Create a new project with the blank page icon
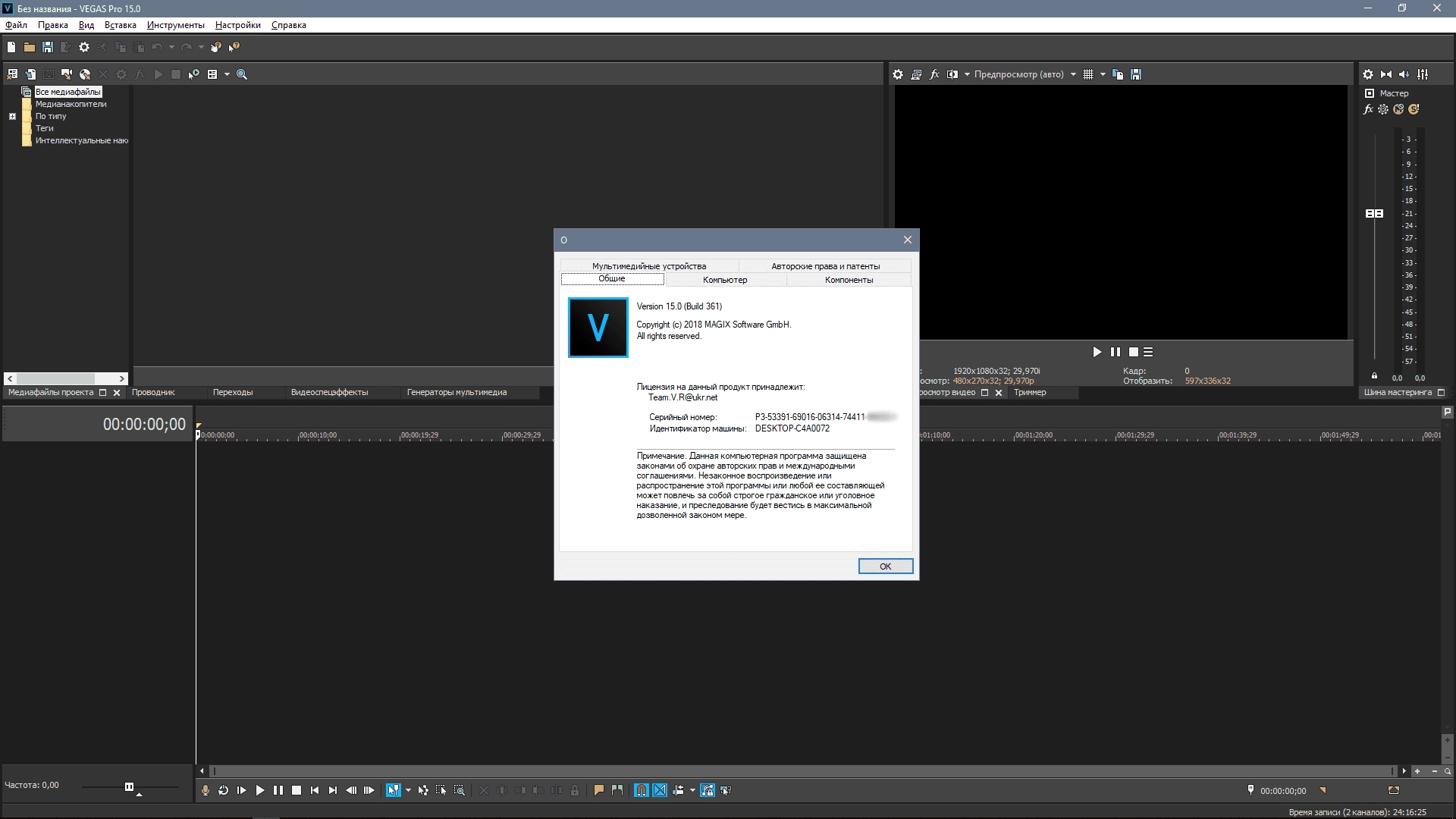 pos(11,47)
